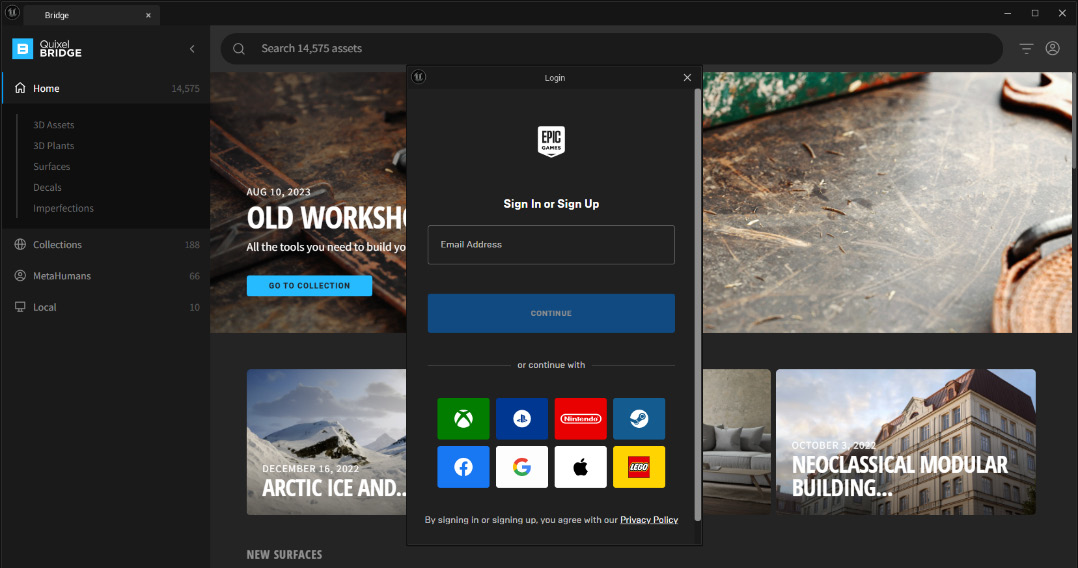1078x568 pixels.
Task: Sign in with Google
Action: pos(522,467)
